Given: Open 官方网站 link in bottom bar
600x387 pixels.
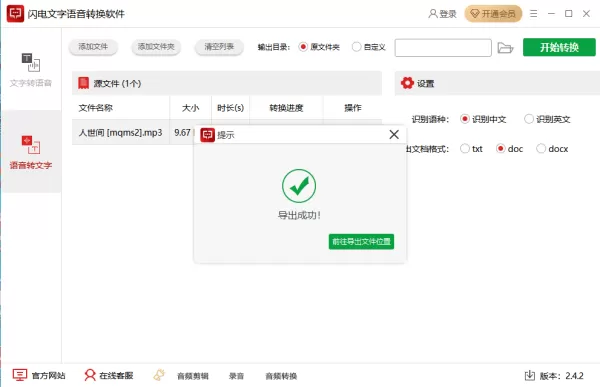Looking at the screenshot, I should (39, 376).
